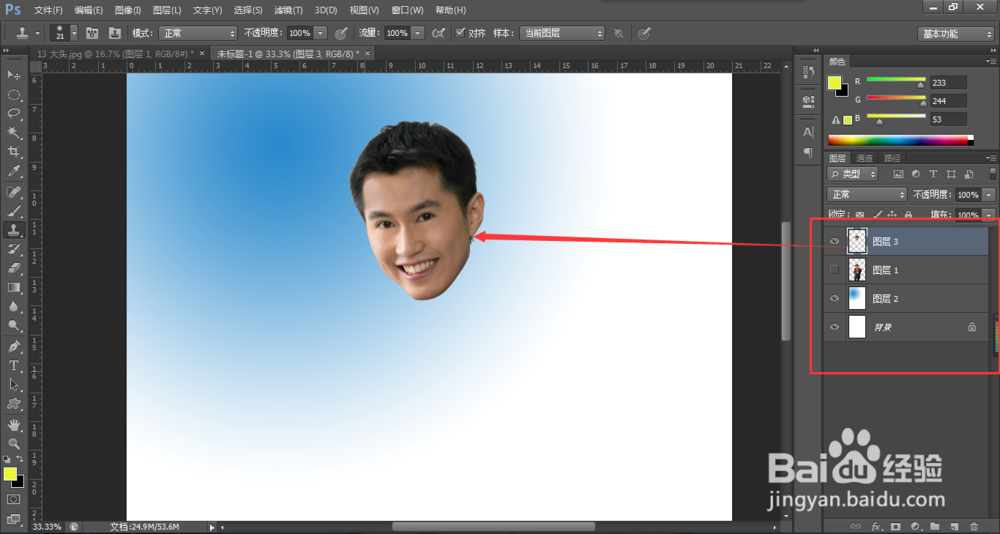Select the 图层 1 layer thumbnail
Viewport: 1000px width, 534px height.
coord(857,270)
